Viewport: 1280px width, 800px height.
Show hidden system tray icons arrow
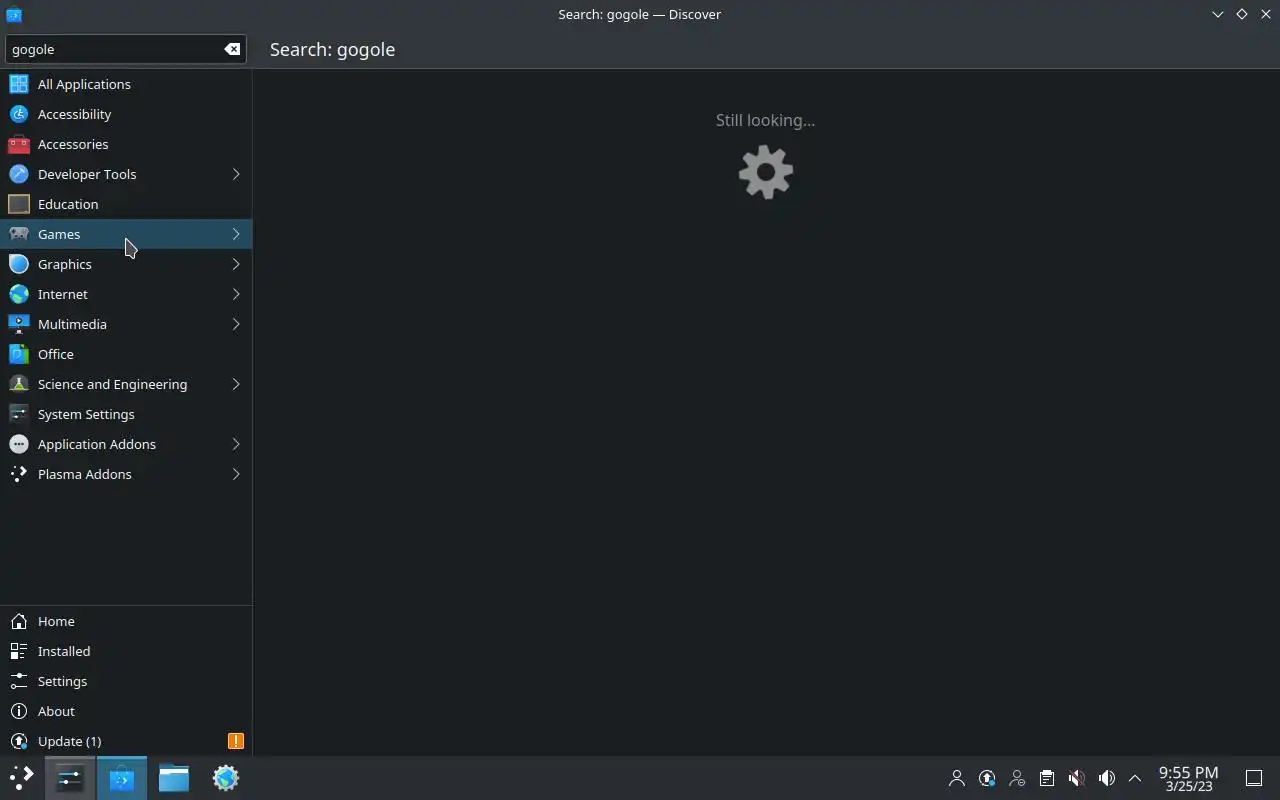[1135, 778]
